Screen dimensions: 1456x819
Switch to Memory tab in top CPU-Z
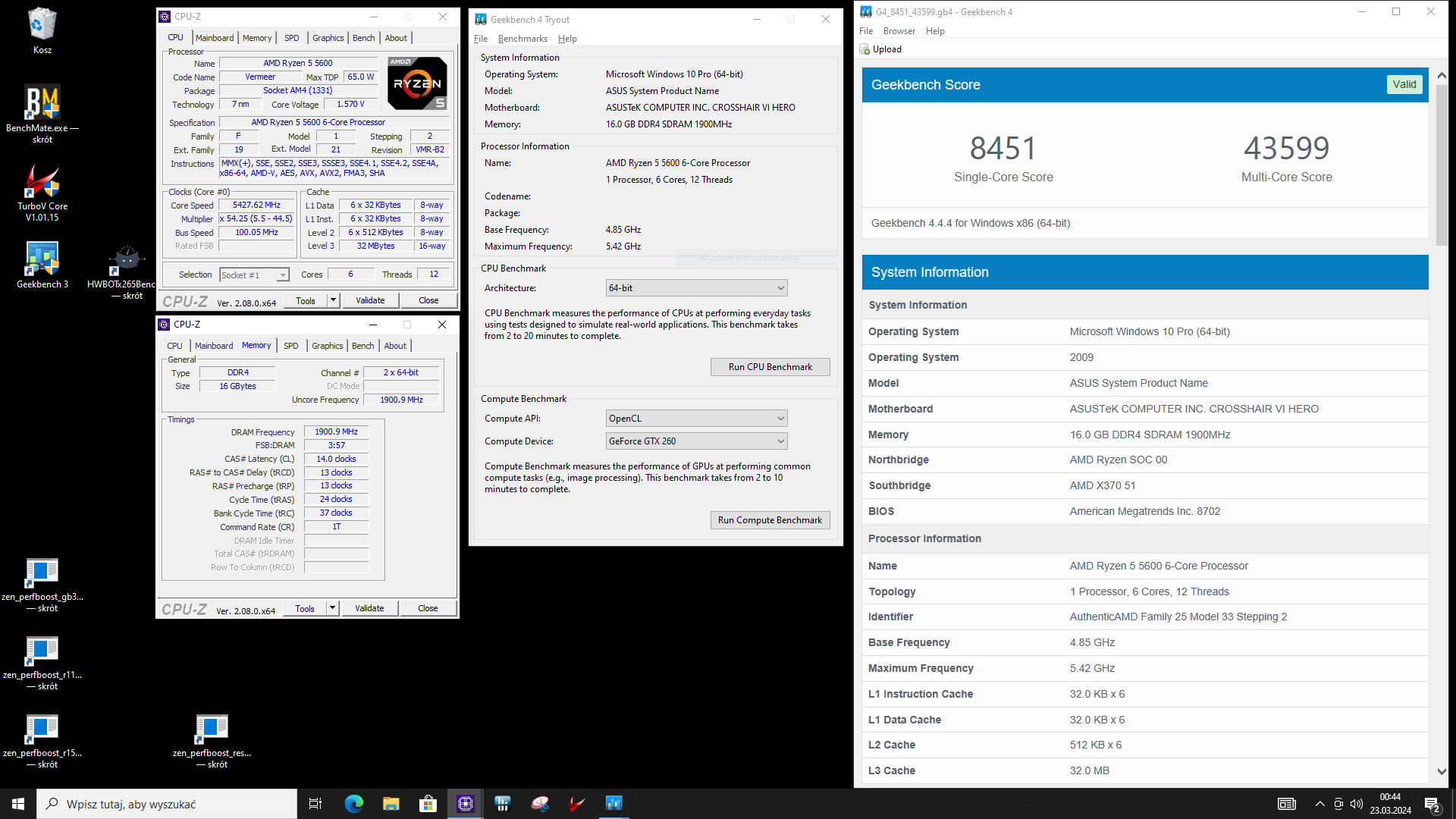257,38
